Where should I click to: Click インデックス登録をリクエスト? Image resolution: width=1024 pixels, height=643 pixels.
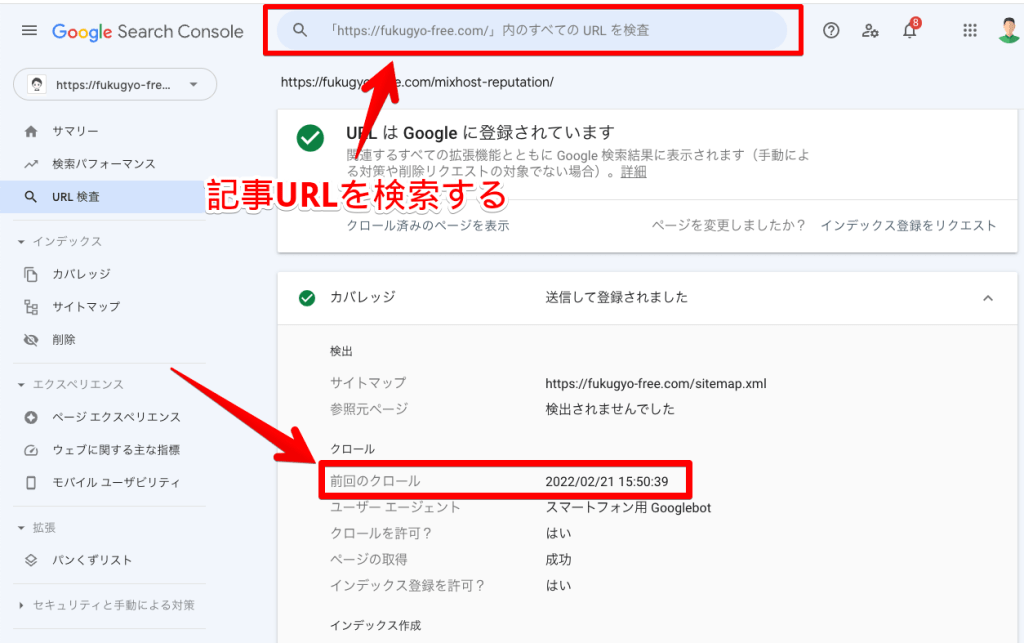click(908, 226)
